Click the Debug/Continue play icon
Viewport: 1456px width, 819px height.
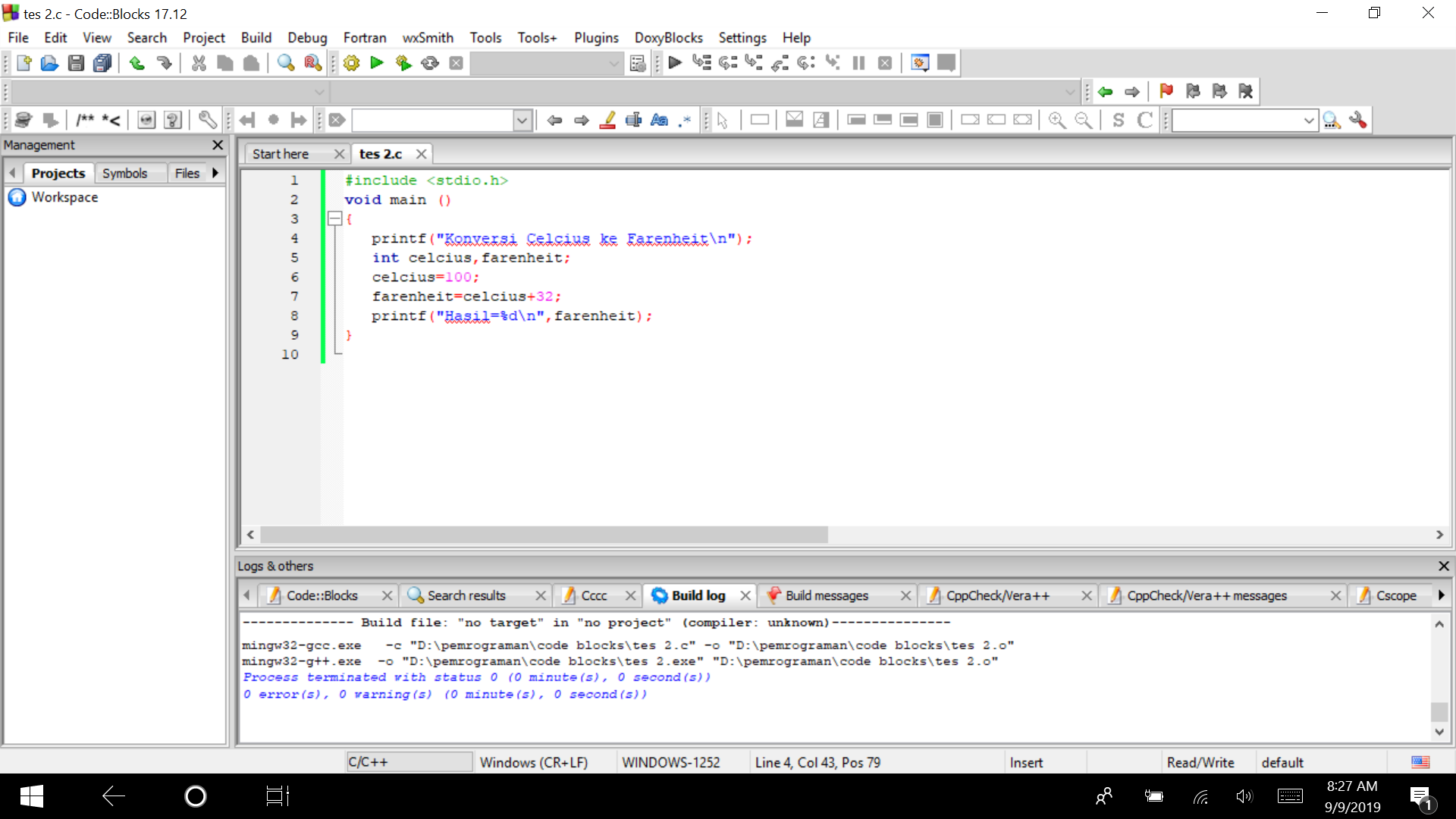click(x=675, y=63)
